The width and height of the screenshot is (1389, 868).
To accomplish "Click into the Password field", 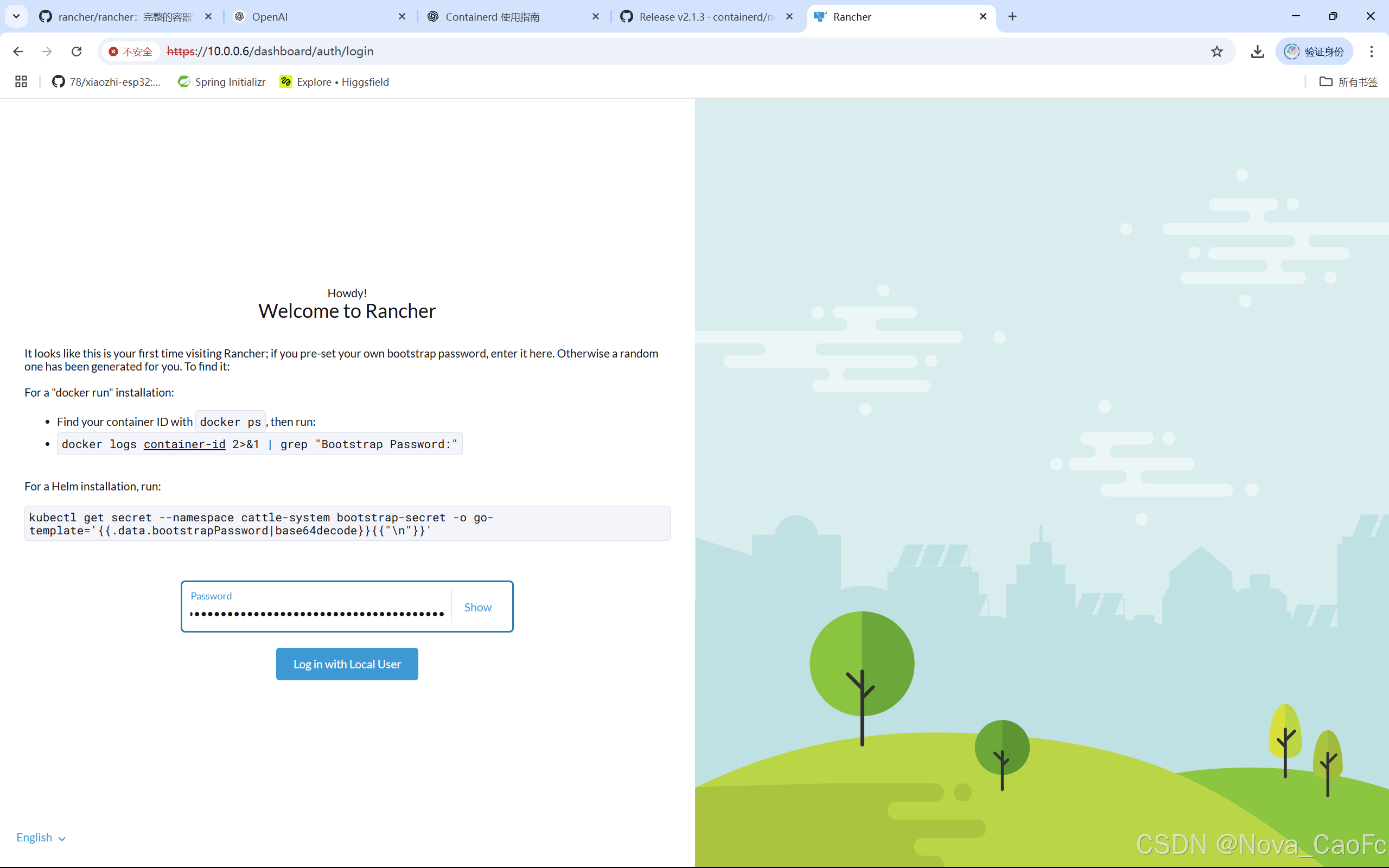I will pos(316,607).
